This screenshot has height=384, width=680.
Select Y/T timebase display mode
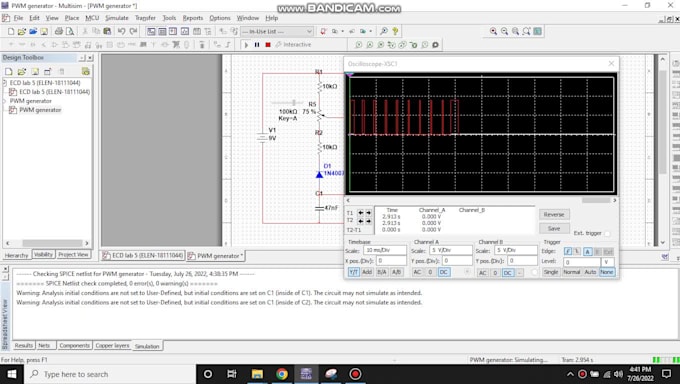353,272
